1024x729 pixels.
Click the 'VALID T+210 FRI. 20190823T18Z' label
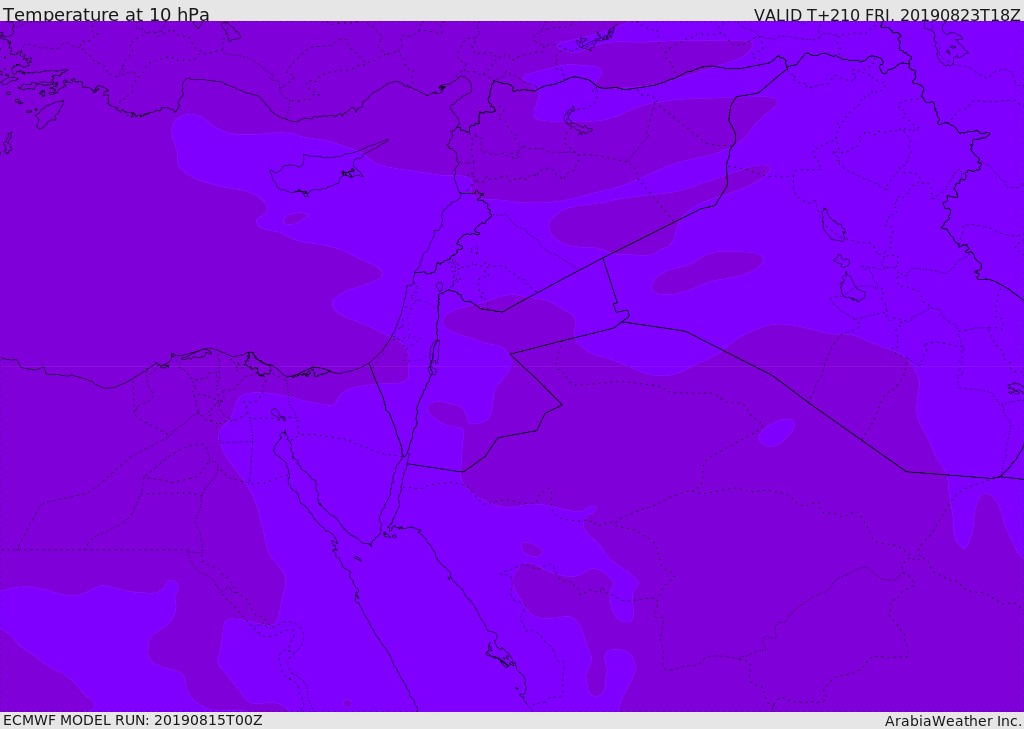[888, 14]
